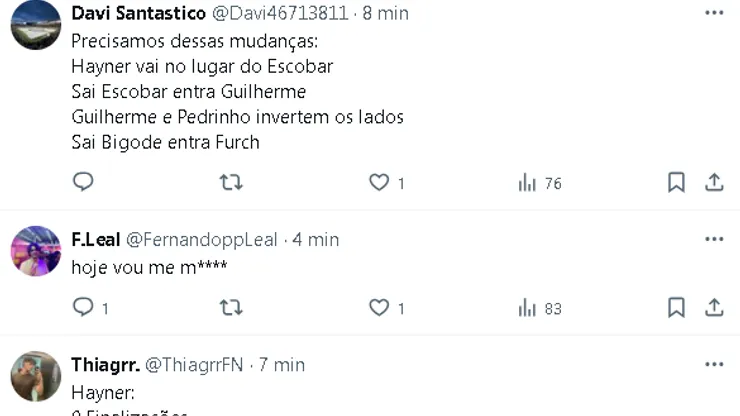Screen dimensions: 740x416
Task: Bookmark F.Leal's tweet
Action: 676,308
